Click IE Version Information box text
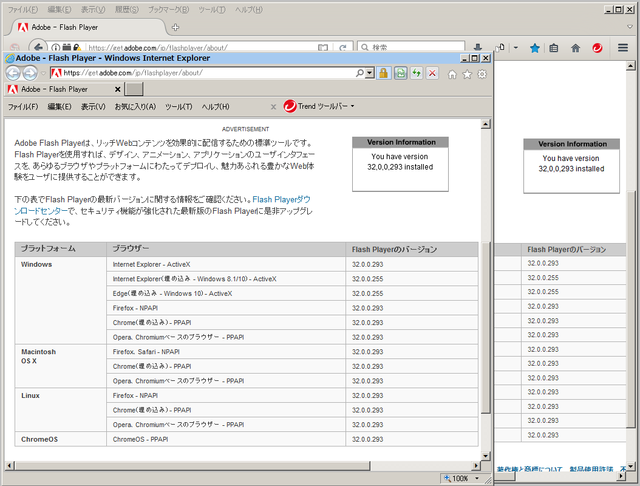The height and width of the screenshot is (486, 640). click(400, 162)
